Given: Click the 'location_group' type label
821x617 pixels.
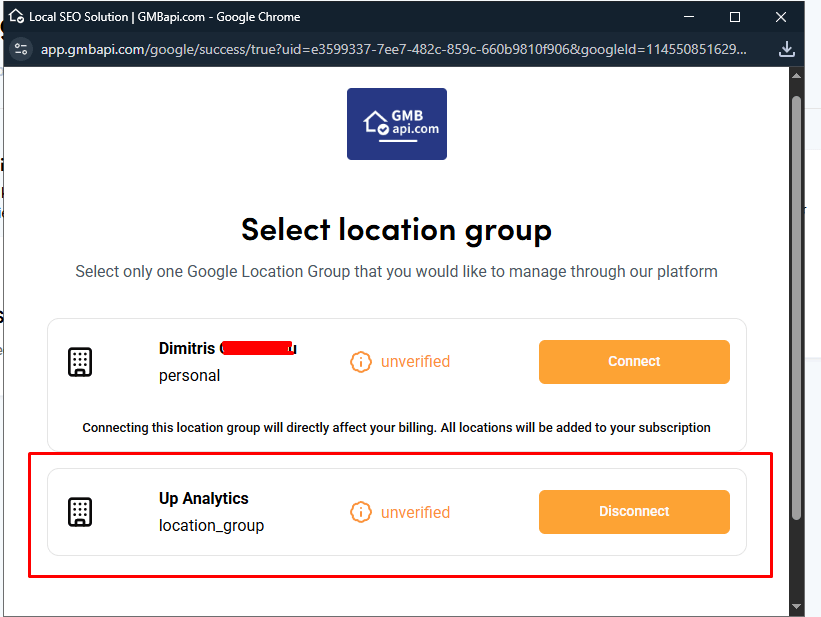Looking at the screenshot, I should pyautogui.click(x=212, y=525).
